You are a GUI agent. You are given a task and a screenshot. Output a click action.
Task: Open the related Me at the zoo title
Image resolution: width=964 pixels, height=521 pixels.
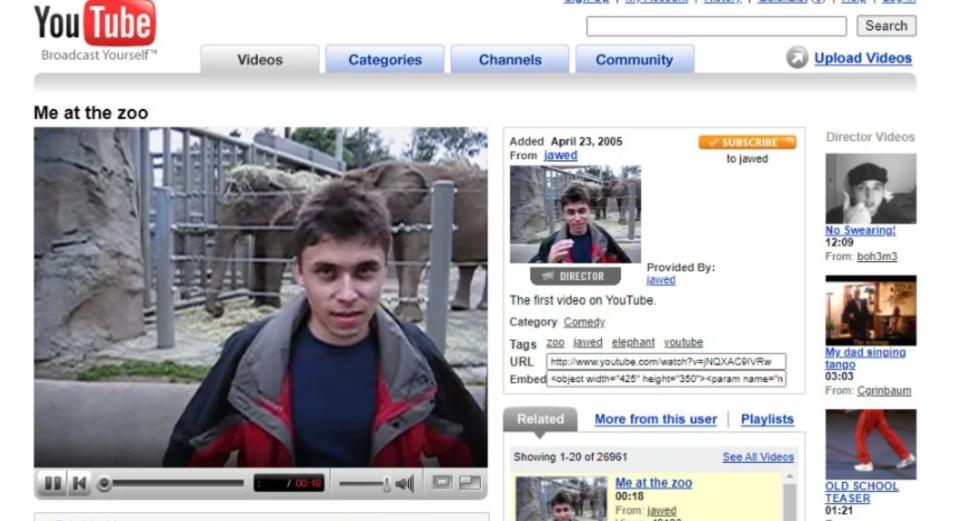pos(654,483)
